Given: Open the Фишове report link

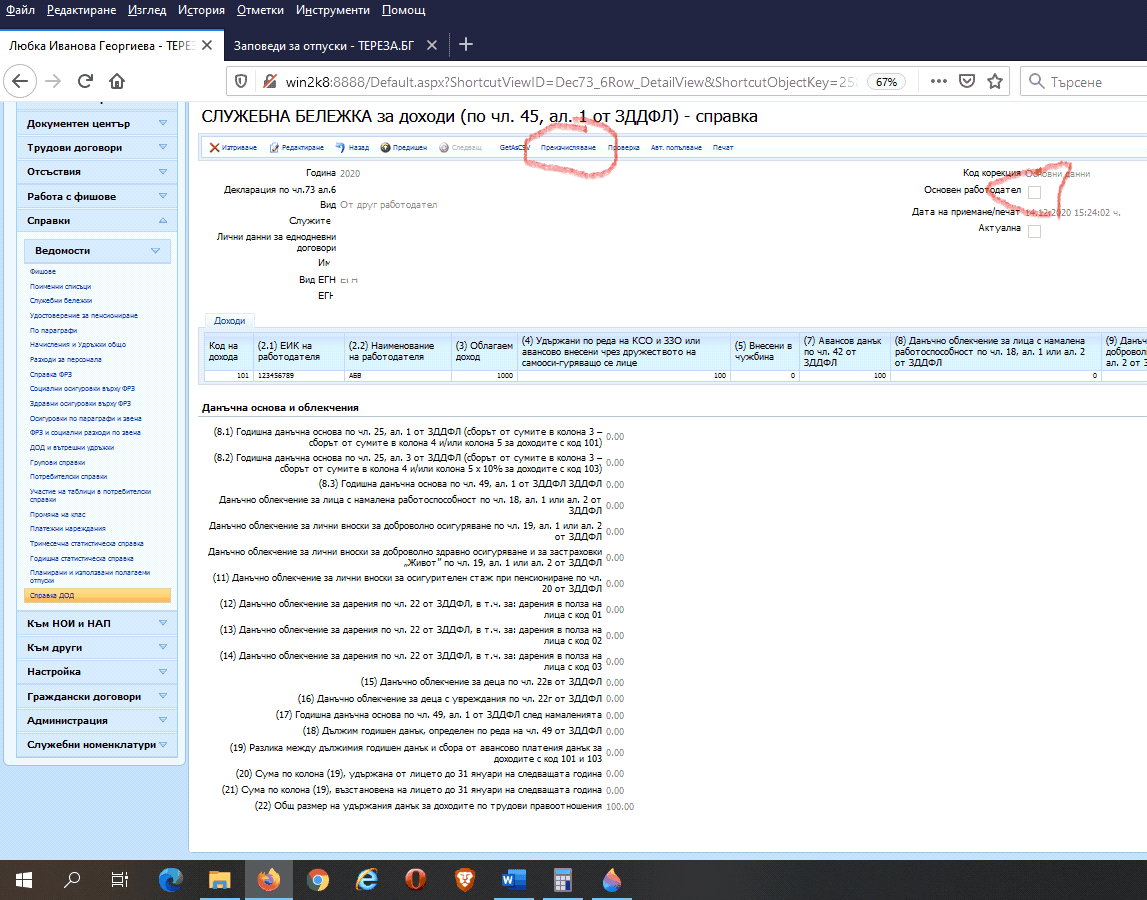Looking at the screenshot, I should point(43,271).
